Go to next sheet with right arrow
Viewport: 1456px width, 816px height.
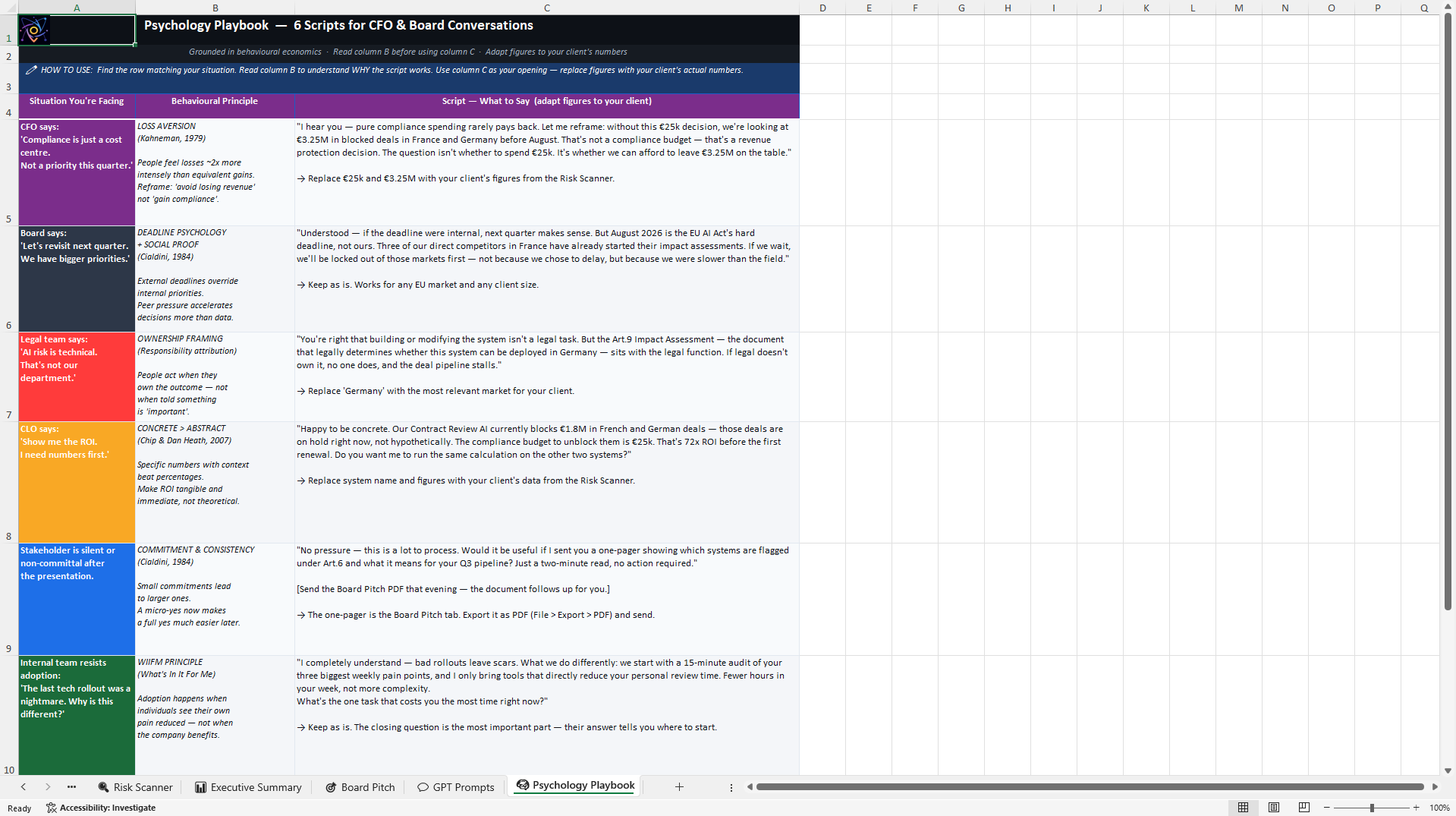coord(48,787)
